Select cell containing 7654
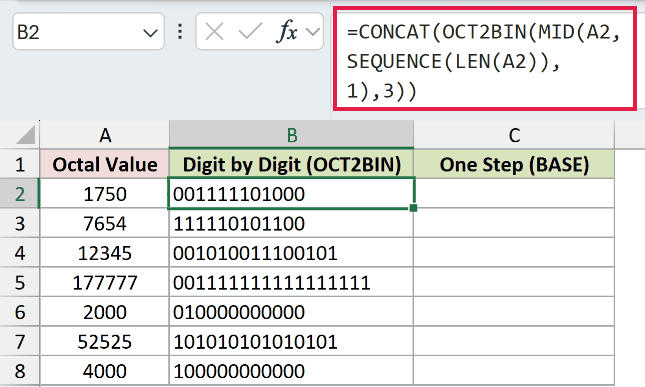645x387 pixels. 104,223
